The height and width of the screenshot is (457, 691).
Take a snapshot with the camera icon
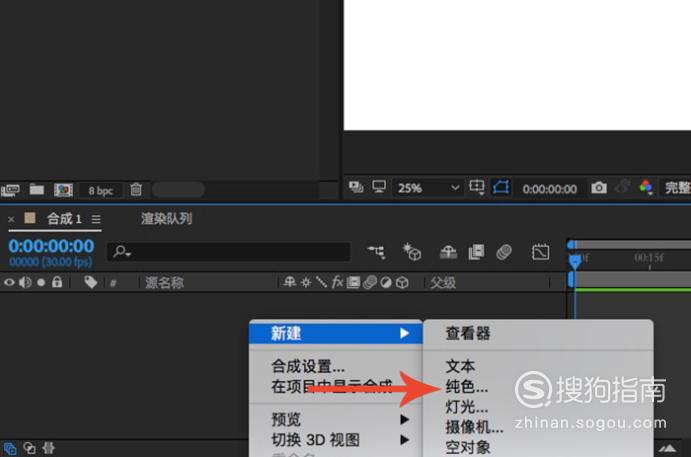click(x=598, y=188)
